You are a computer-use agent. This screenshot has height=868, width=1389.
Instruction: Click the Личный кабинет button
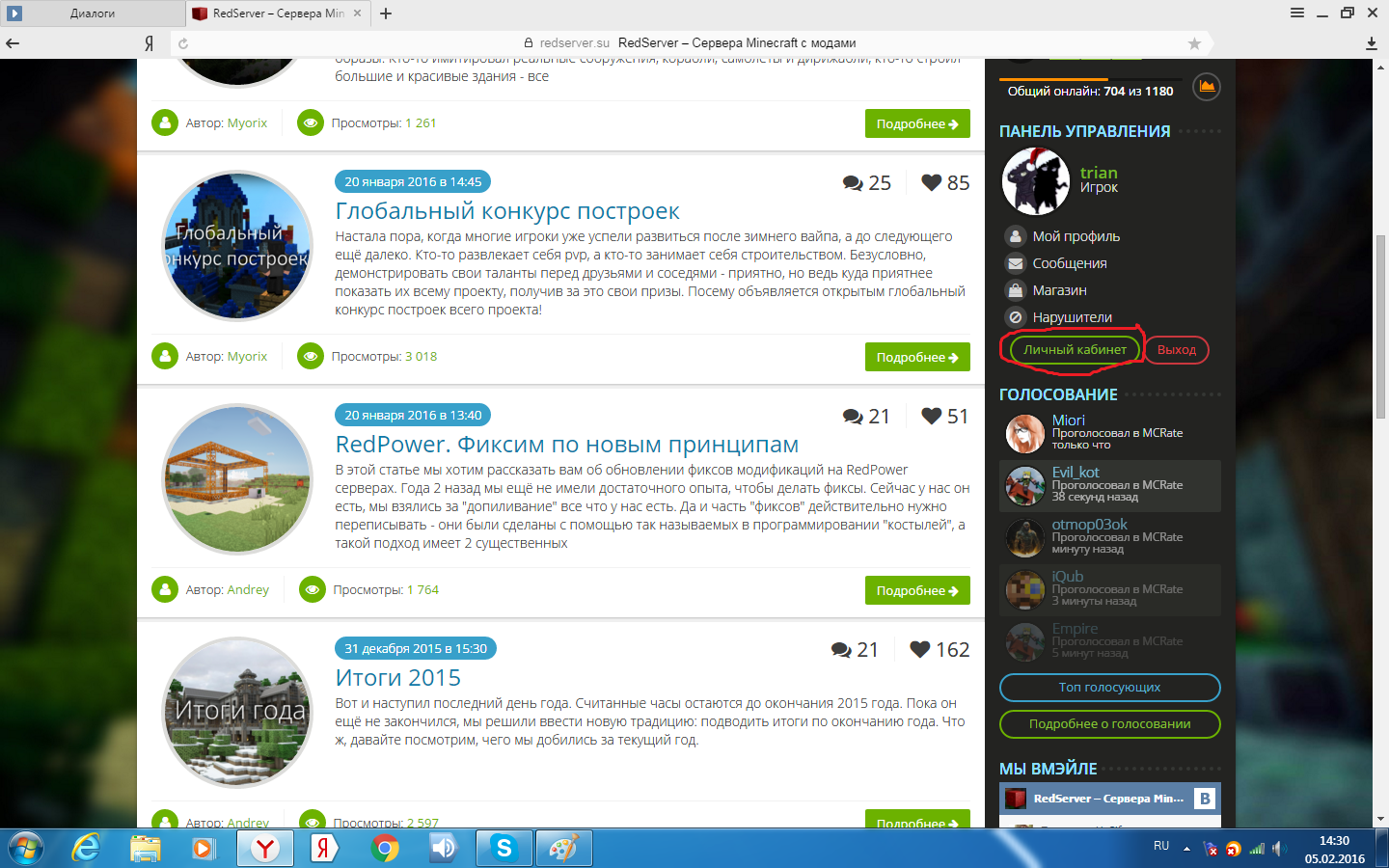(x=1076, y=349)
